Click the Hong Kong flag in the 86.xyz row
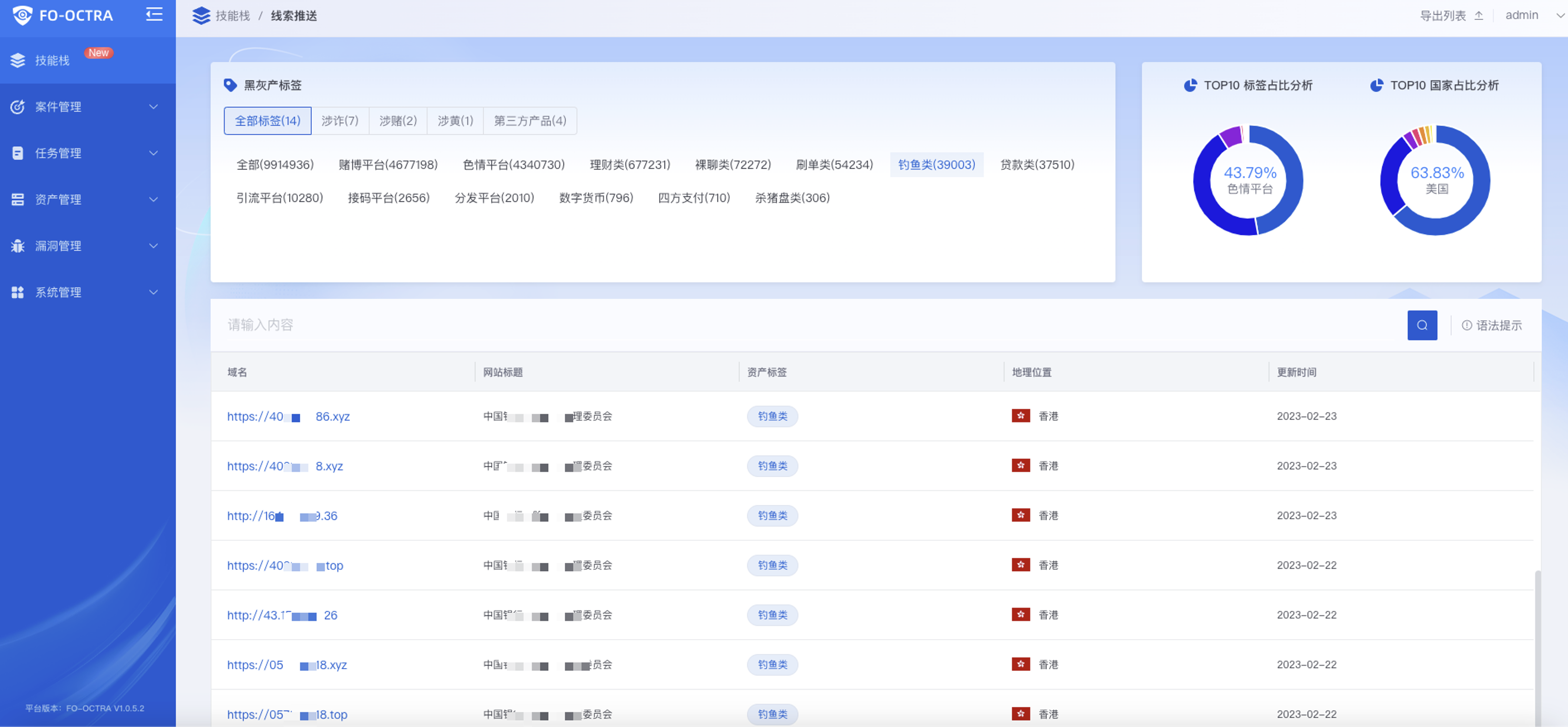1568x727 pixels. point(1021,416)
